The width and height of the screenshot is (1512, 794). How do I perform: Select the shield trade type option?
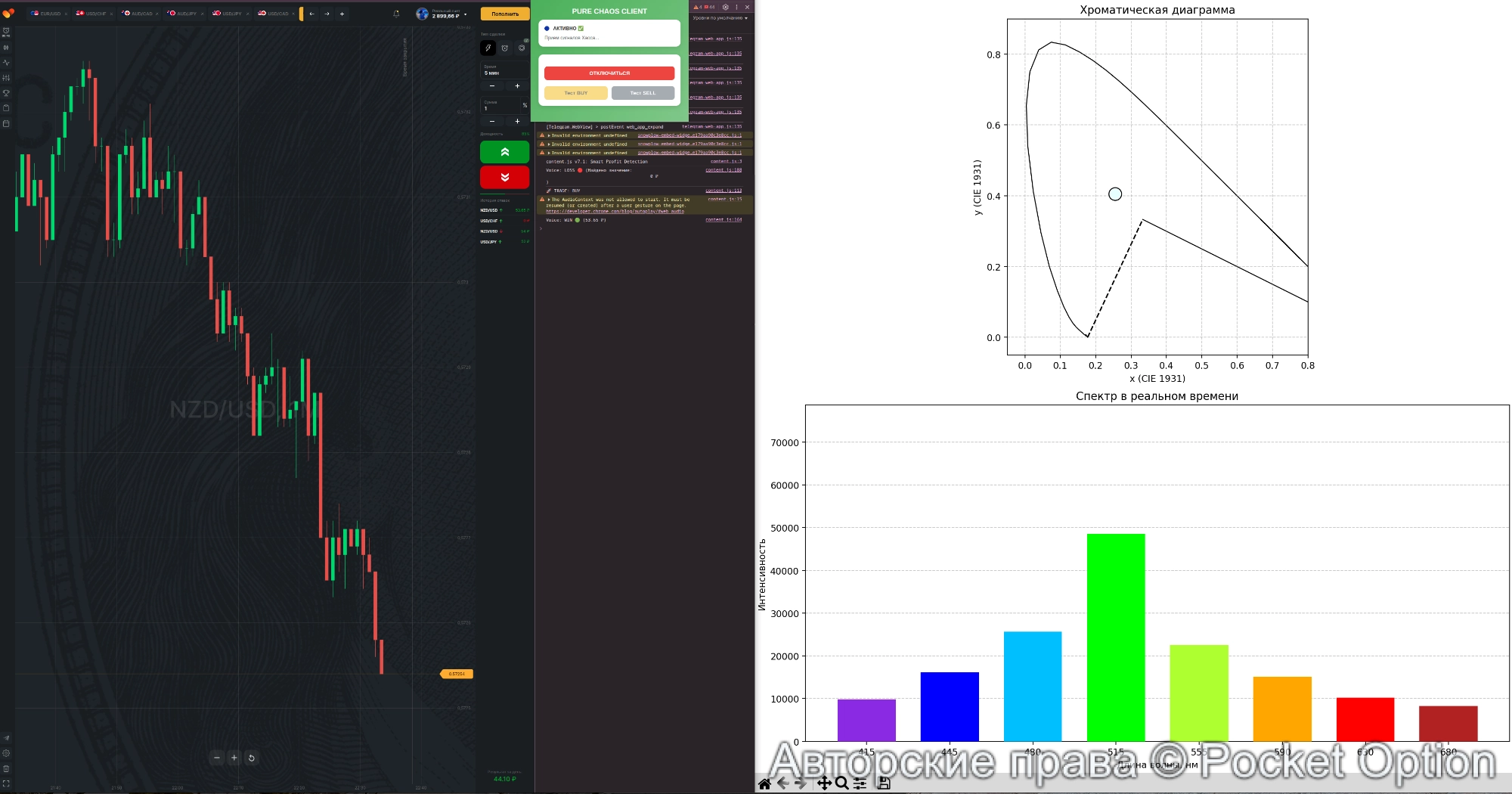coord(522,48)
